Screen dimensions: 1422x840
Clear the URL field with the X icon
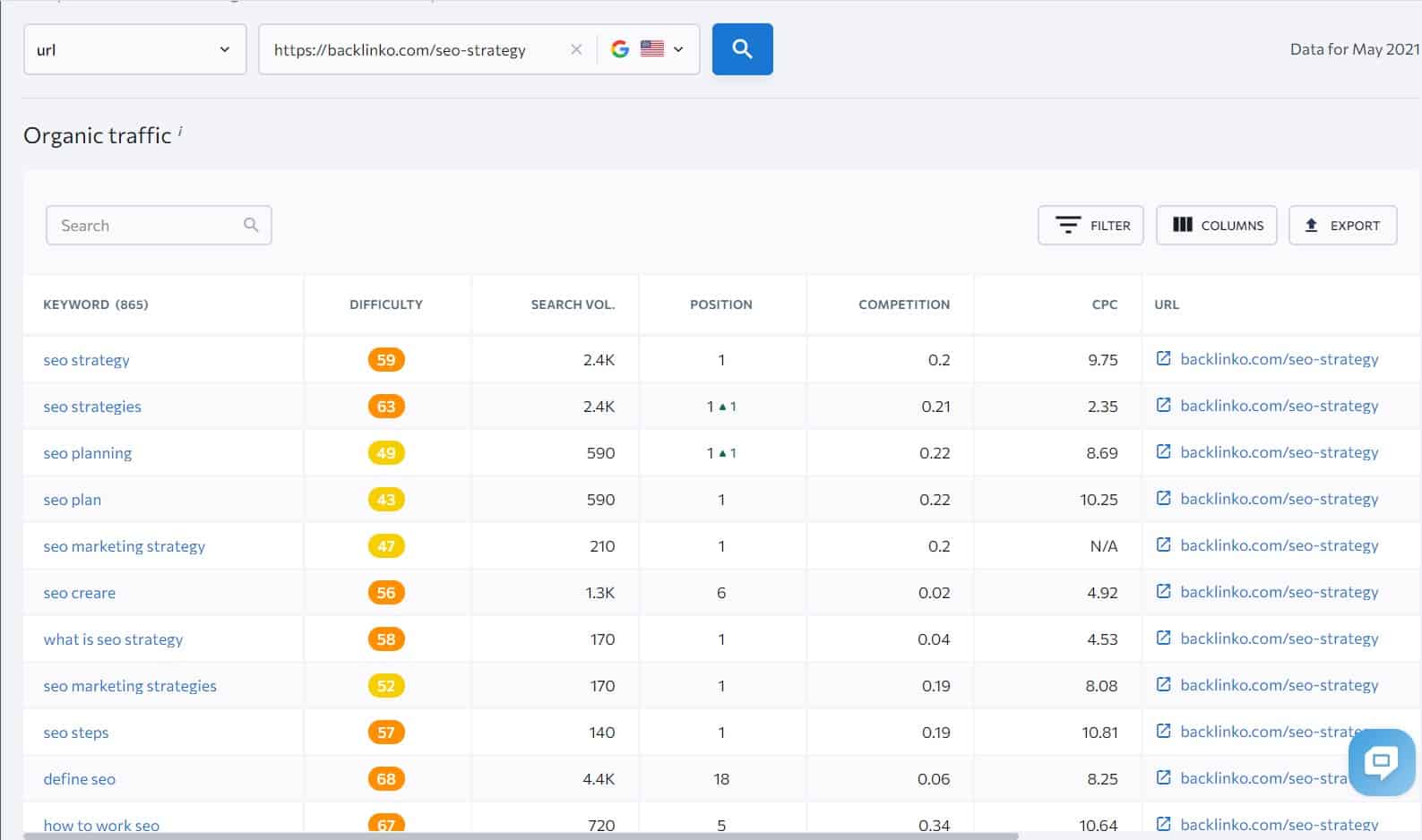click(x=576, y=50)
